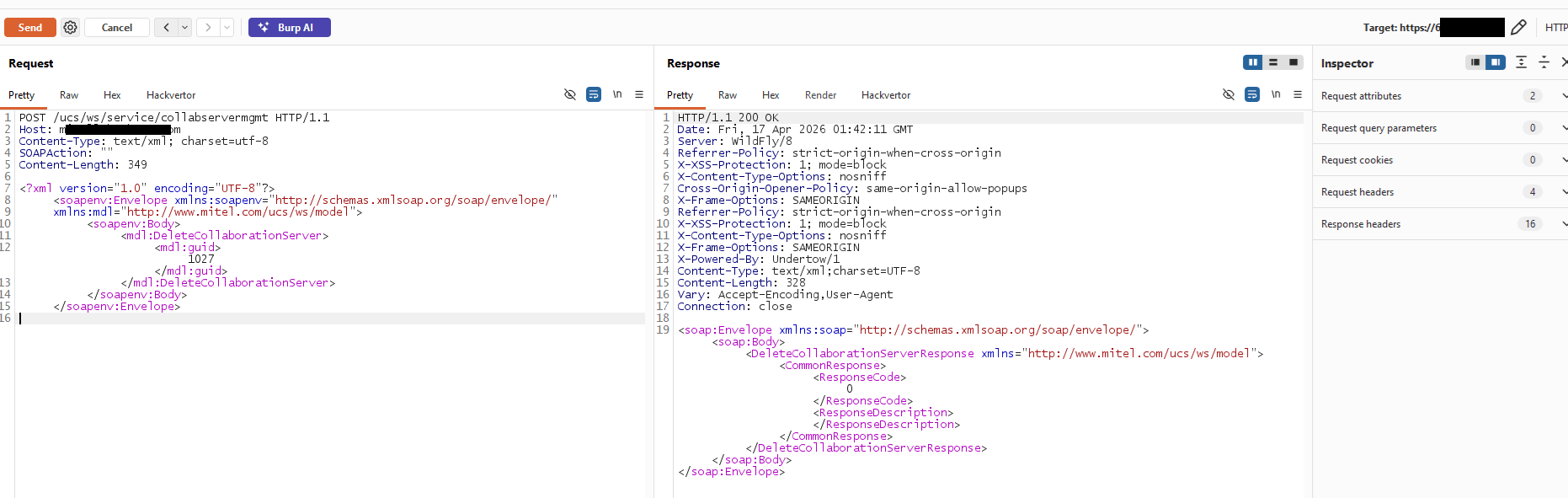Hide non-printable characters in Response pane

coord(1229,94)
